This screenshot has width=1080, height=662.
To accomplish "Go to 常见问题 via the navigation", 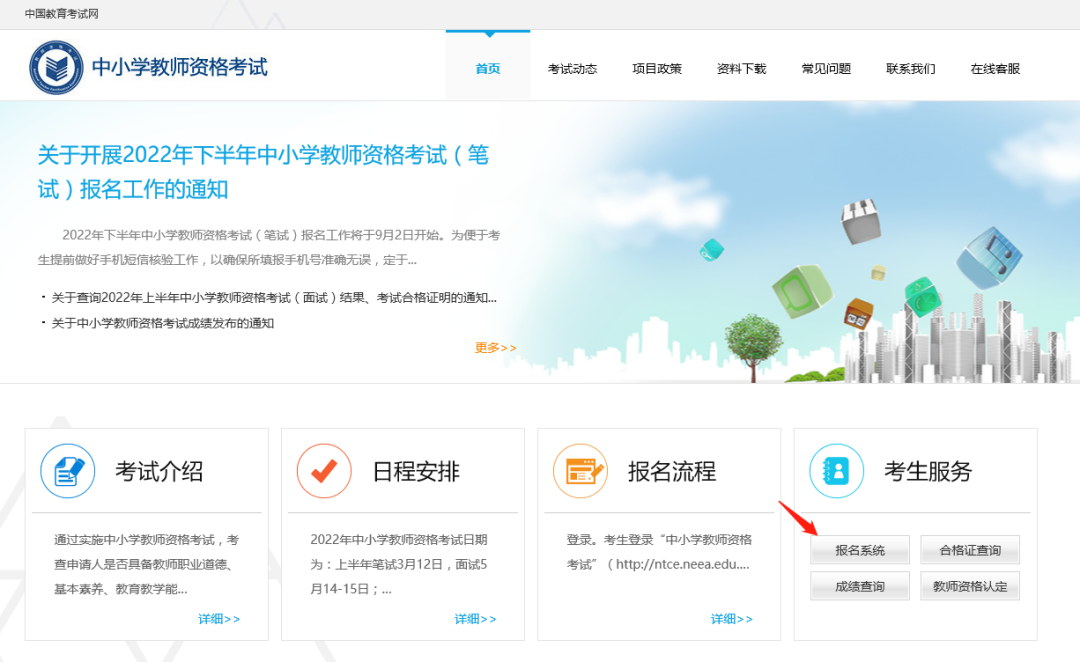I will coord(825,66).
